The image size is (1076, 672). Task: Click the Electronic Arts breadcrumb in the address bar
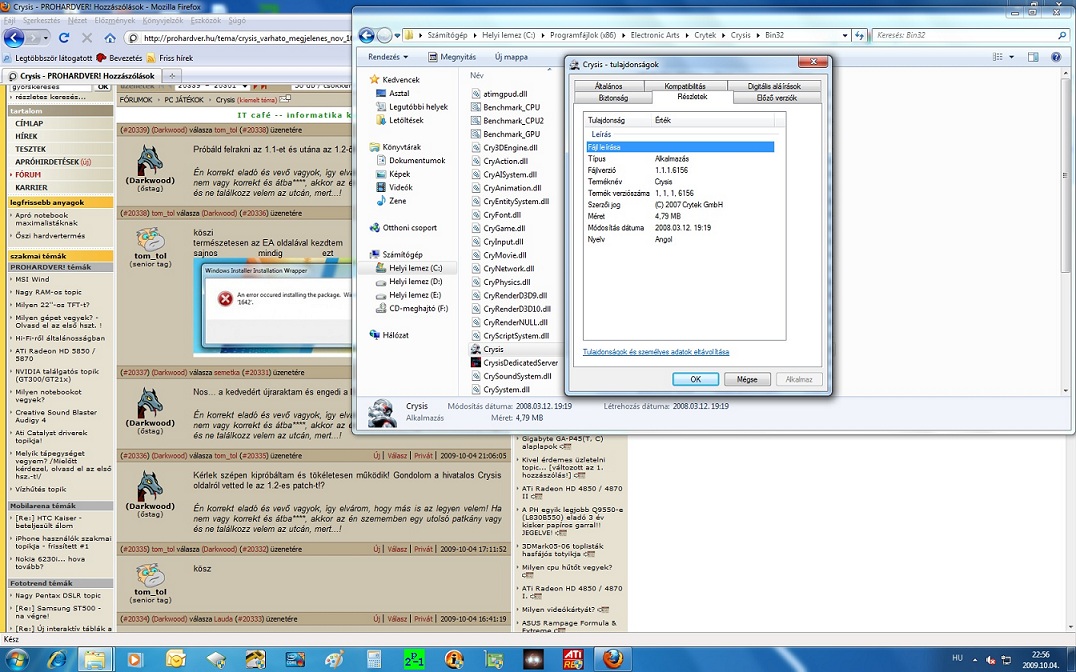coord(655,35)
